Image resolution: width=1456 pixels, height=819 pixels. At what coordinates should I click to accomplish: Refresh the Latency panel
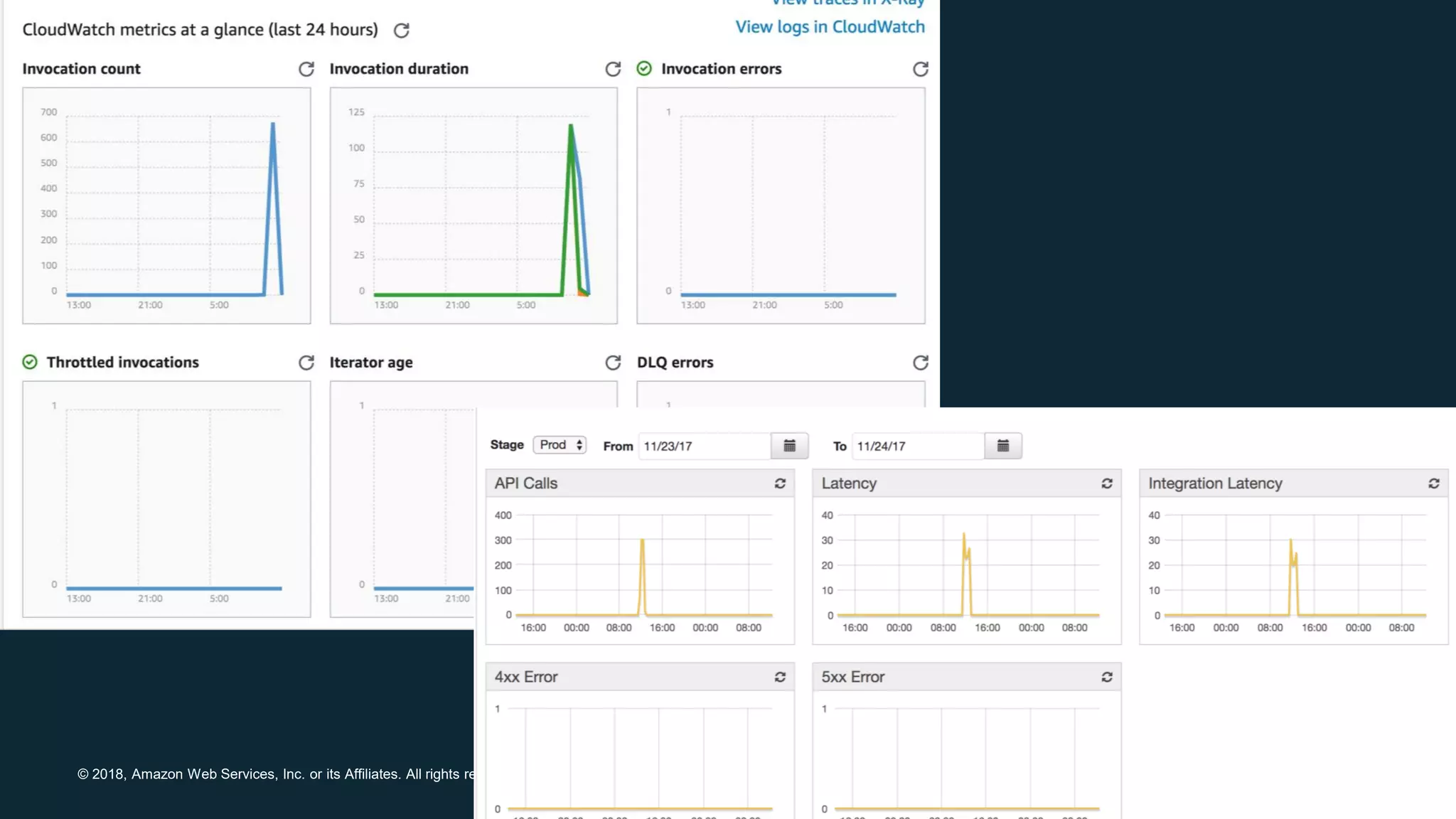coord(1107,483)
